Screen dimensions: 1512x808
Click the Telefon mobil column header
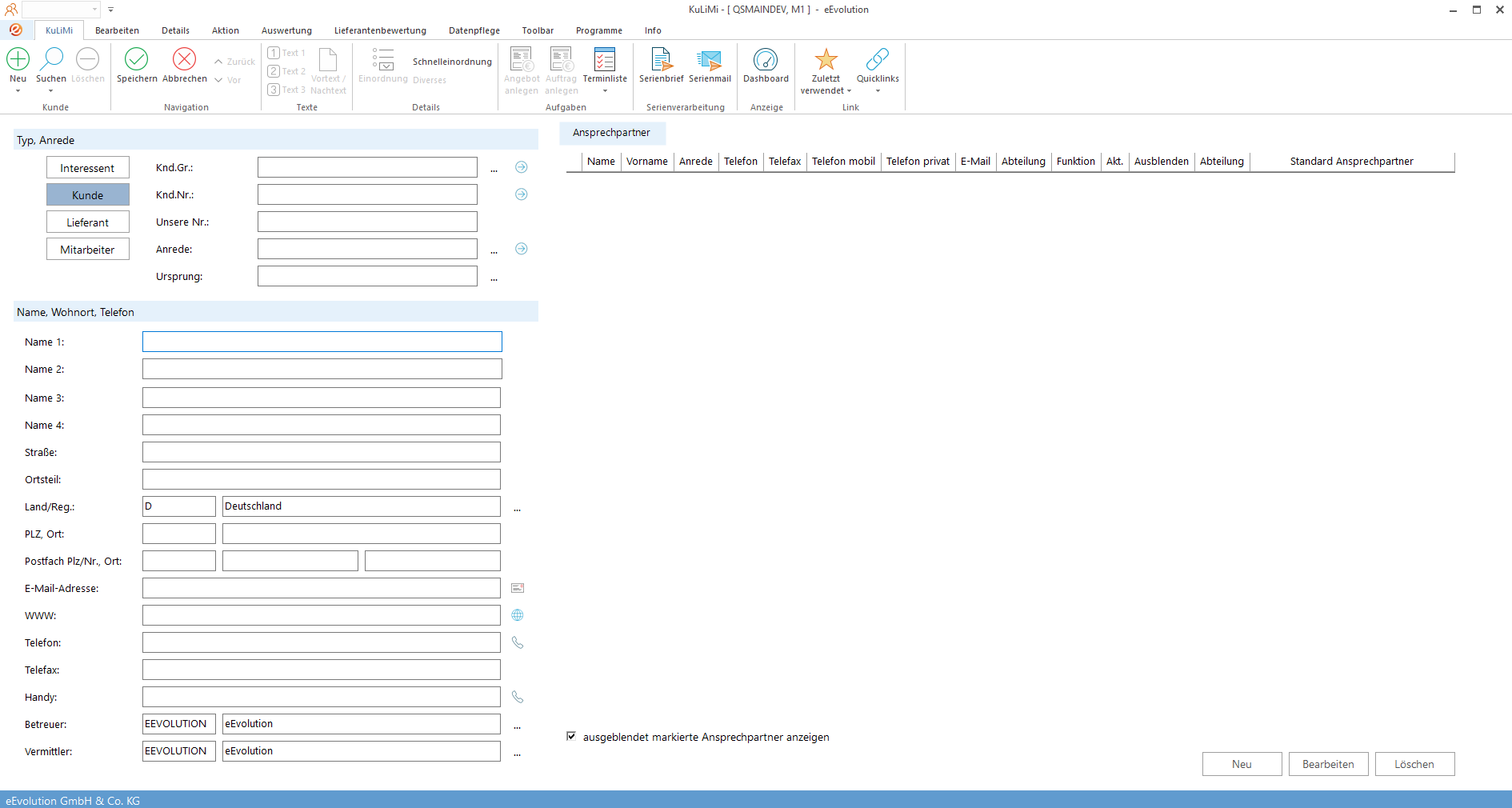click(x=843, y=161)
